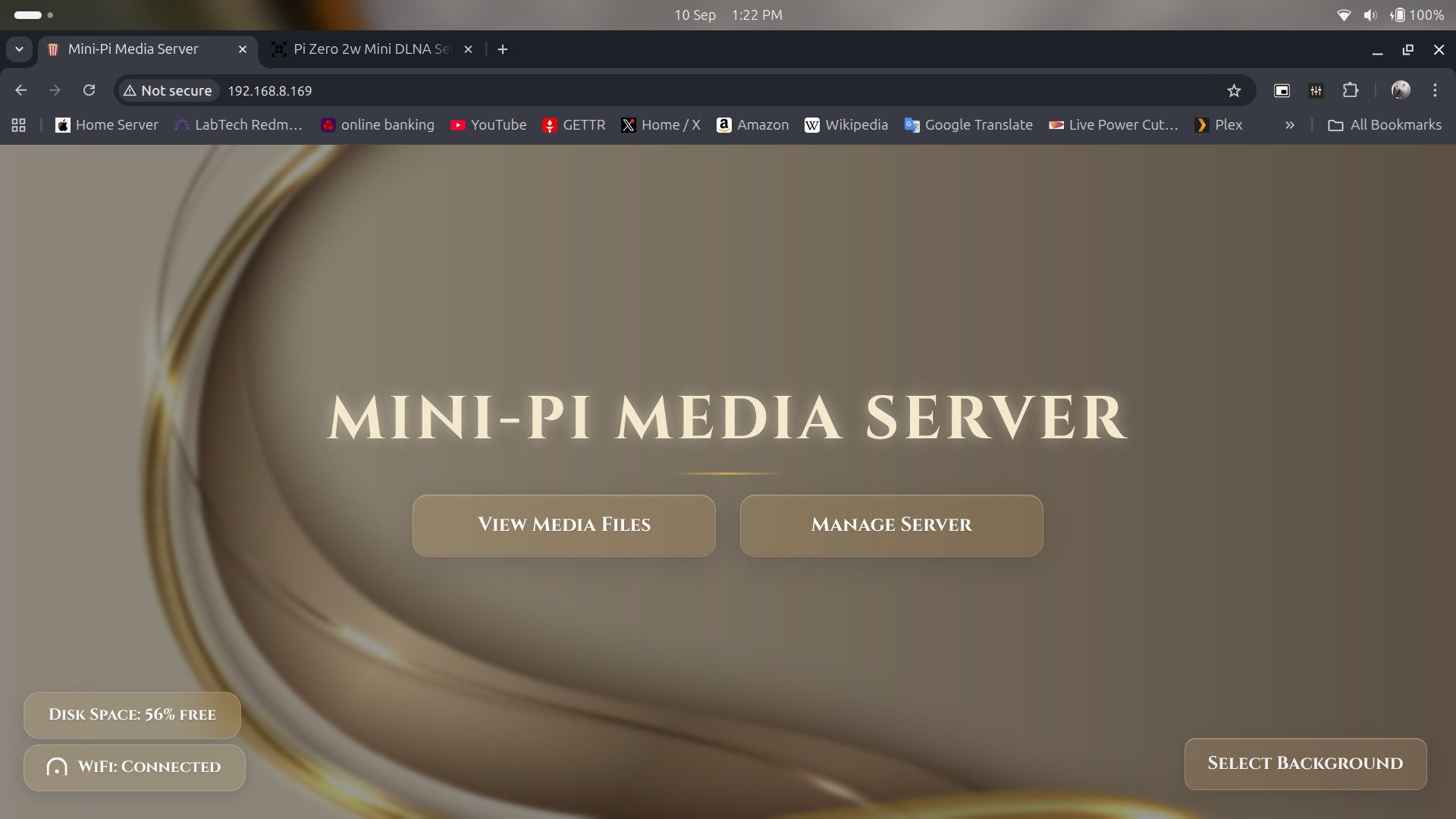
Task: Open the tab search dropdown chevron
Action: [x=19, y=49]
